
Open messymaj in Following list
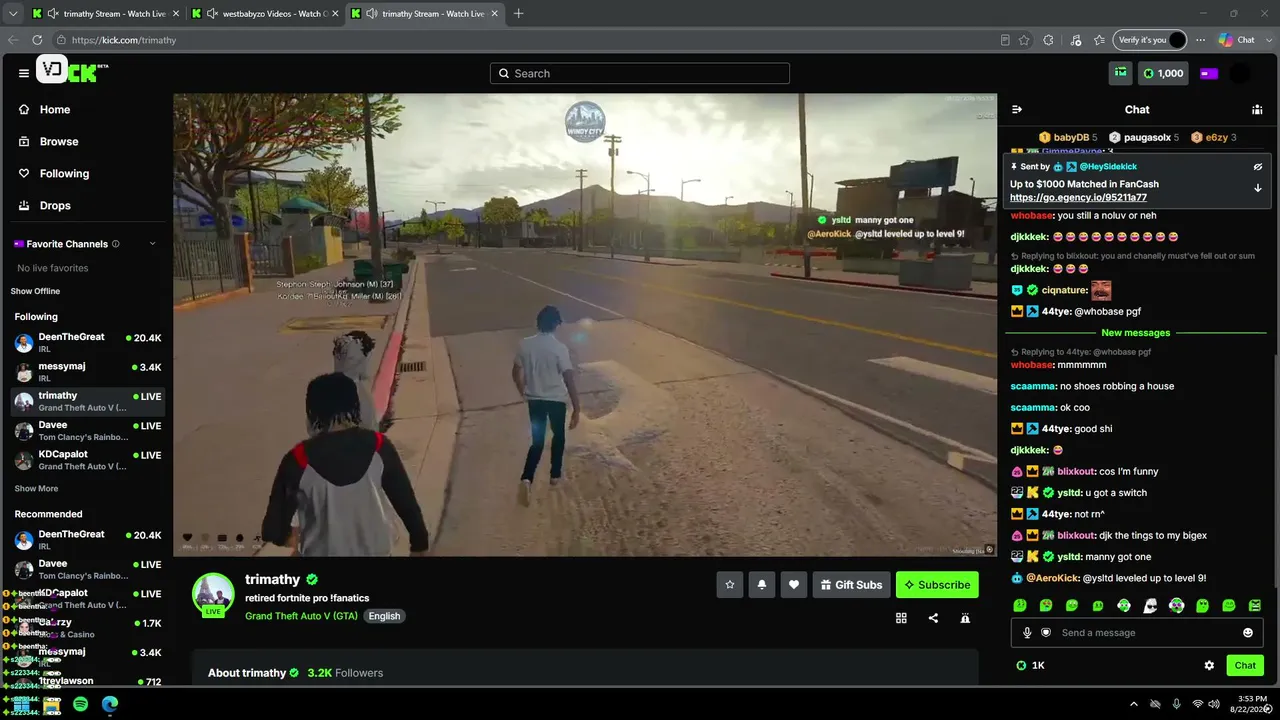(88, 372)
